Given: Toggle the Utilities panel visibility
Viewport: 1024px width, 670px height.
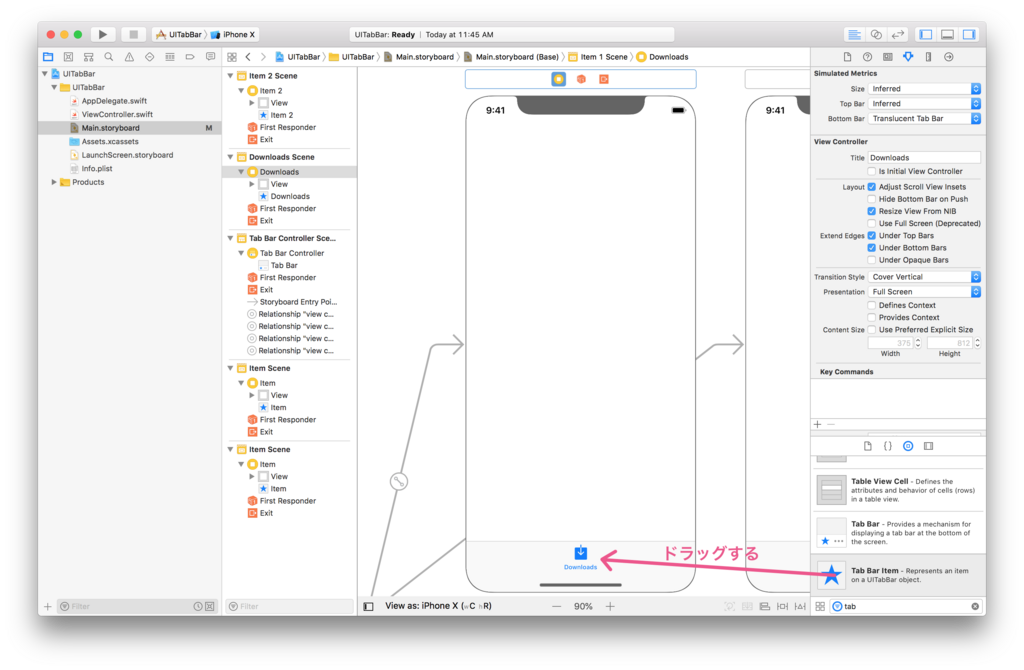Looking at the screenshot, I should click(969, 34).
